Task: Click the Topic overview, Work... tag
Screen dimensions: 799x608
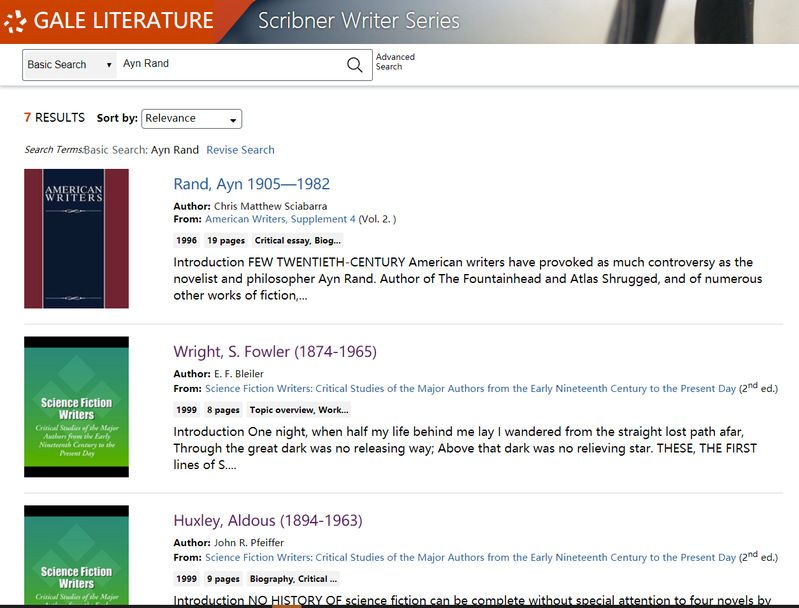Action: [x=299, y=410]
